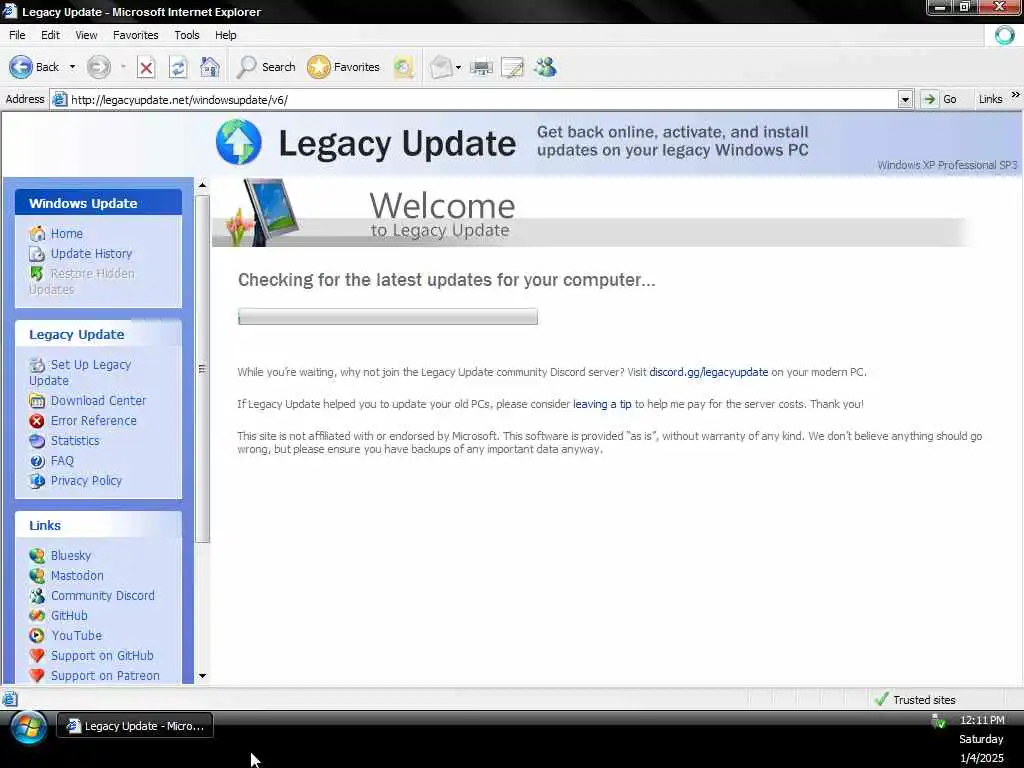This screenshot has height=768, width=1024.
Task: Go to the home page icon
Action: [x=210, y=67]
